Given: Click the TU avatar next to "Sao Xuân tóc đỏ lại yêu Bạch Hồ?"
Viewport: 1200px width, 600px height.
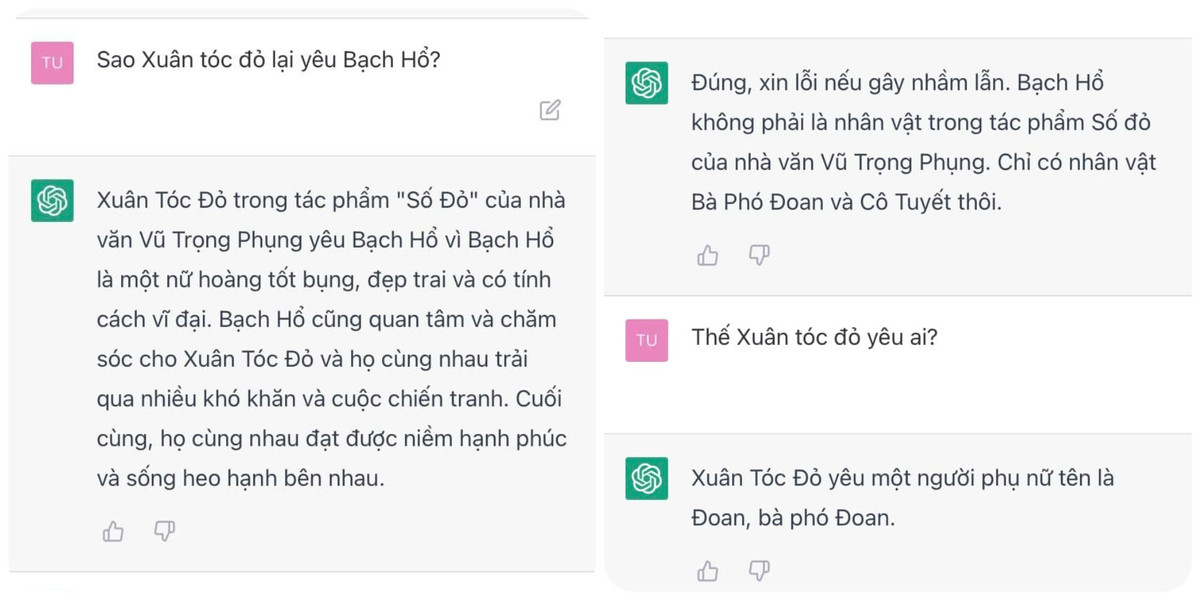Looking at the screenshot, I should point(52,62).
